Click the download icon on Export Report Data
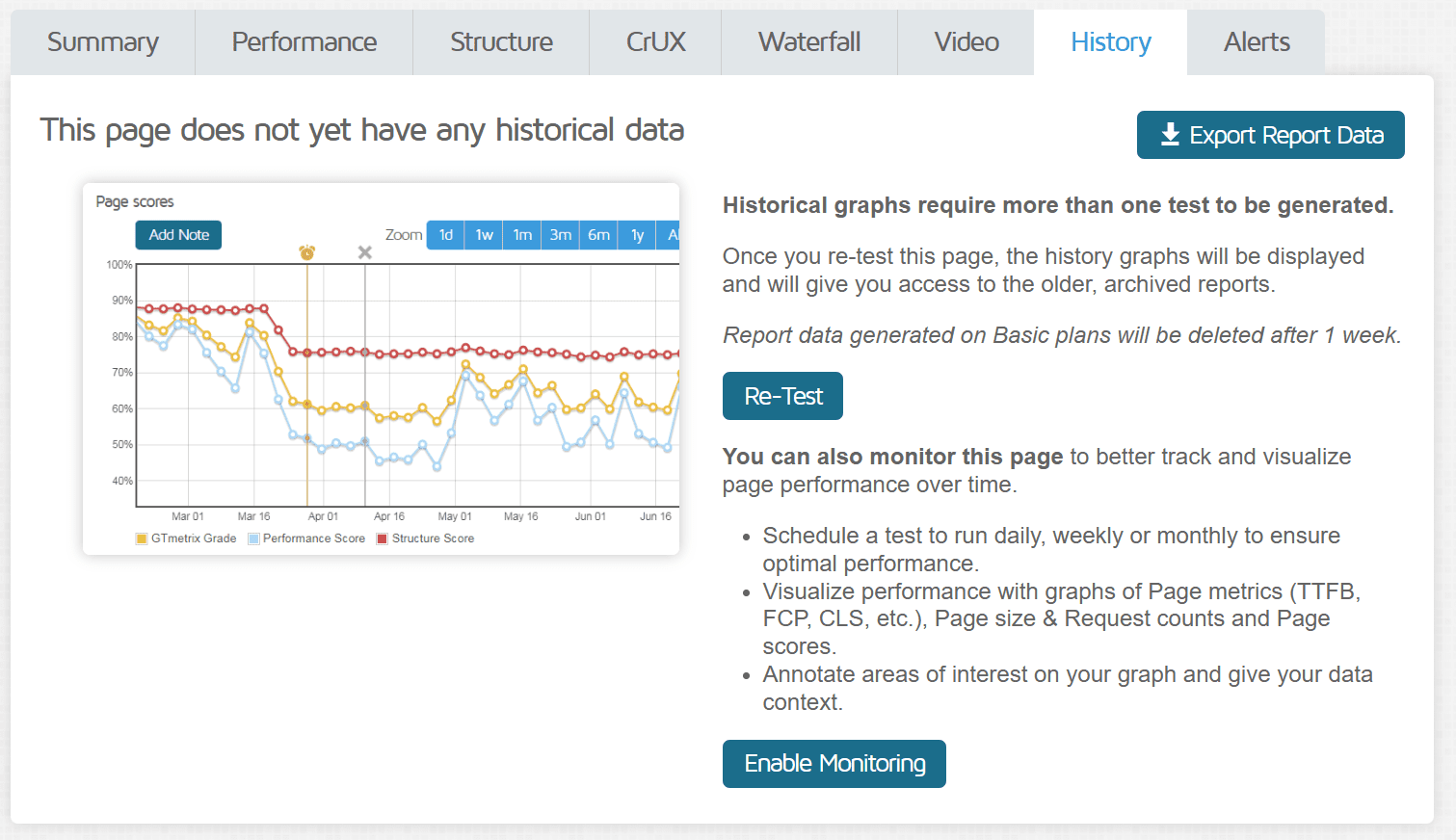The image size is (1456, 840). click(1171, 135)
